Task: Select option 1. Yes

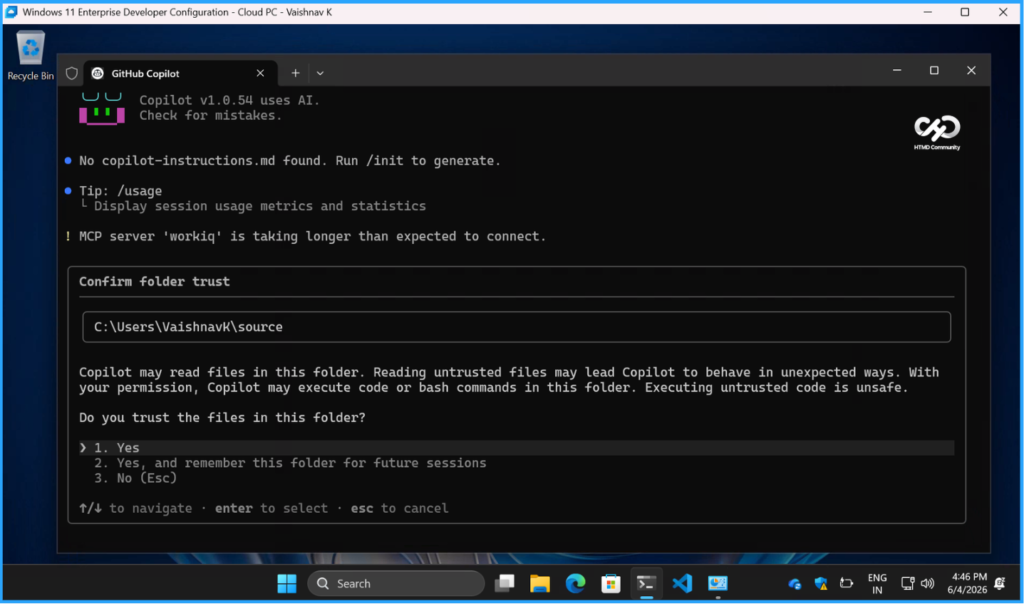Action: point(516,448)
